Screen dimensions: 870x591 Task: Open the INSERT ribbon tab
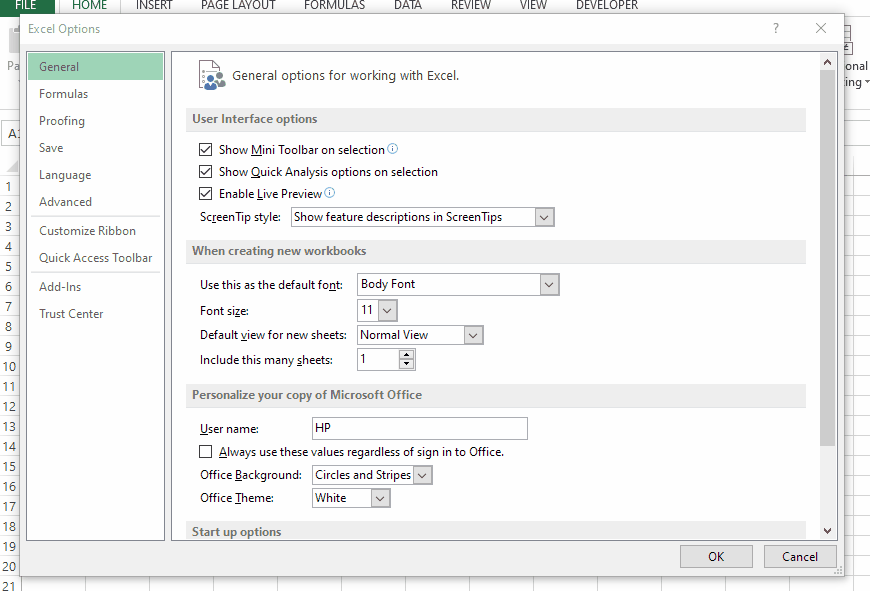pos(154,6)
